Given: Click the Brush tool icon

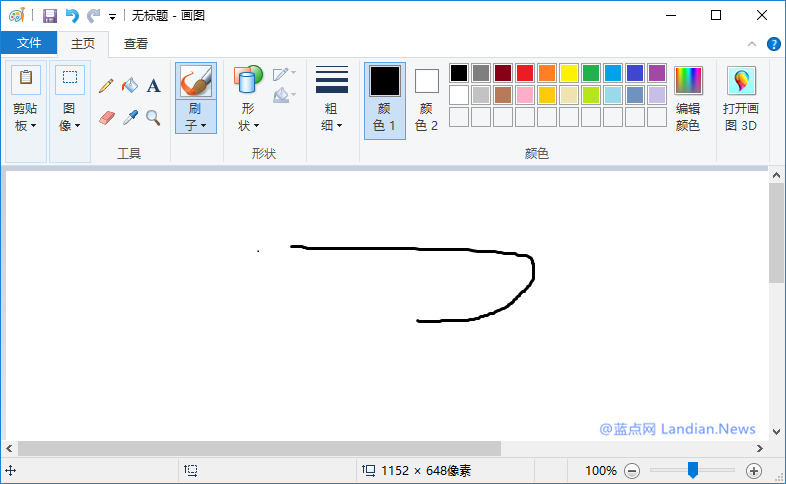Looking at the screenshot, I should (196, 81).
